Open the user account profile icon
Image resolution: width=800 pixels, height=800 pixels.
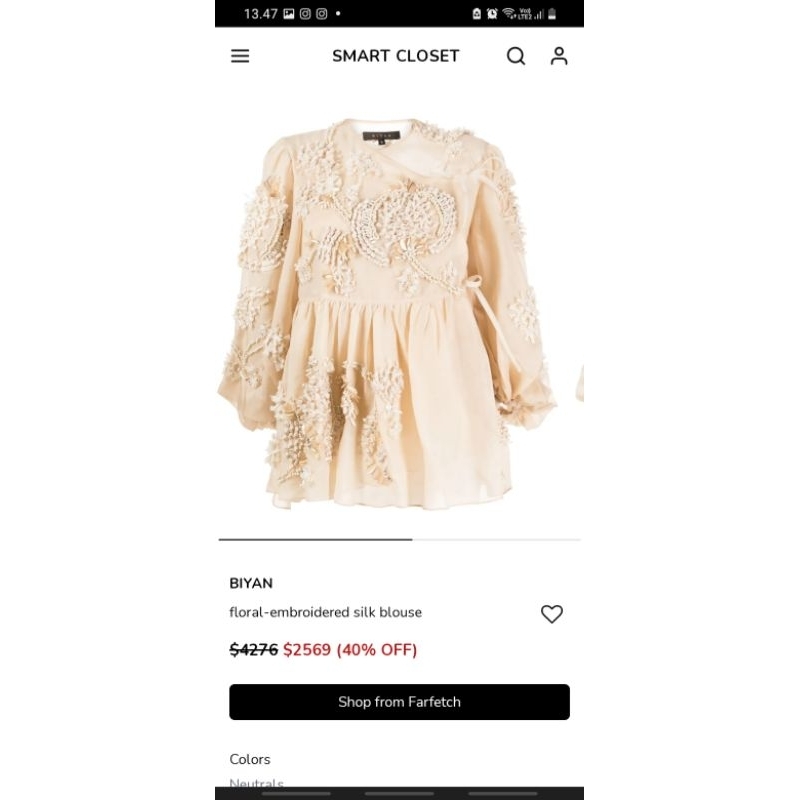(x=559, y=56)
